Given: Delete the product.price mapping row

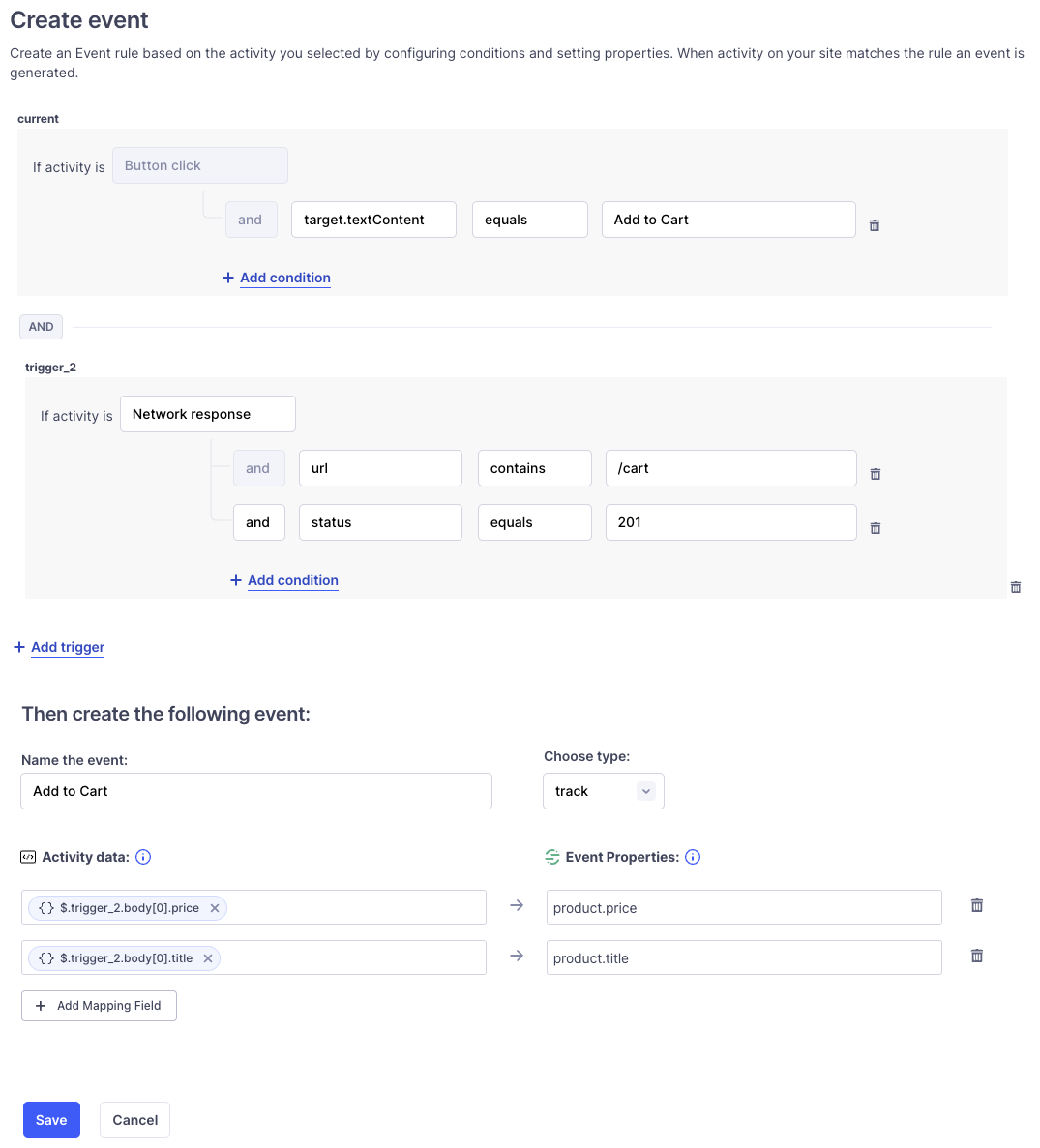Looking at the screenshot, I should click(976, 905).
